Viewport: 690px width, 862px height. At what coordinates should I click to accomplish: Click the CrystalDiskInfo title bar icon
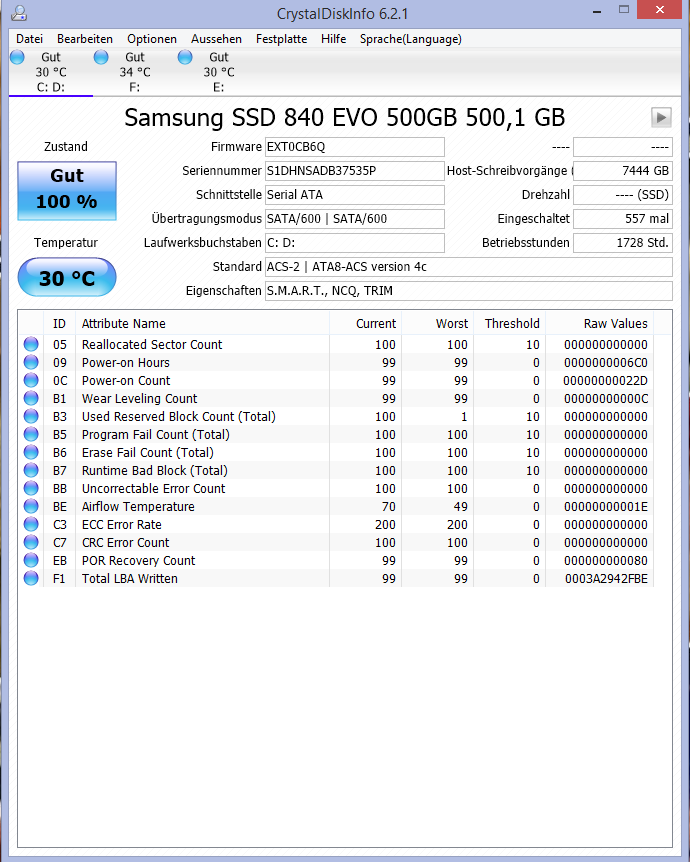pyautogui.click(x=20, y=13)
